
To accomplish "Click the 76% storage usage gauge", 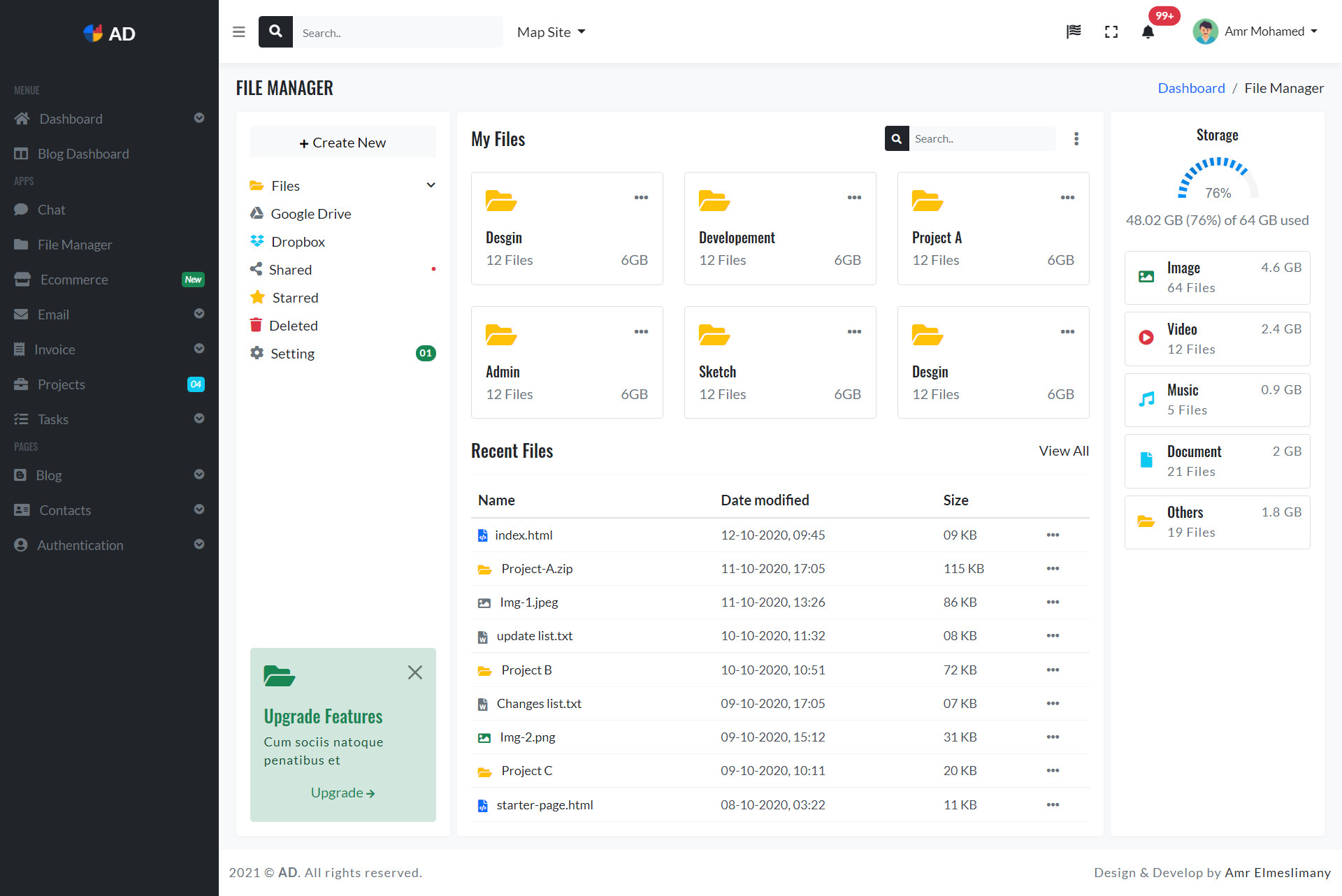I will 1218,180.
